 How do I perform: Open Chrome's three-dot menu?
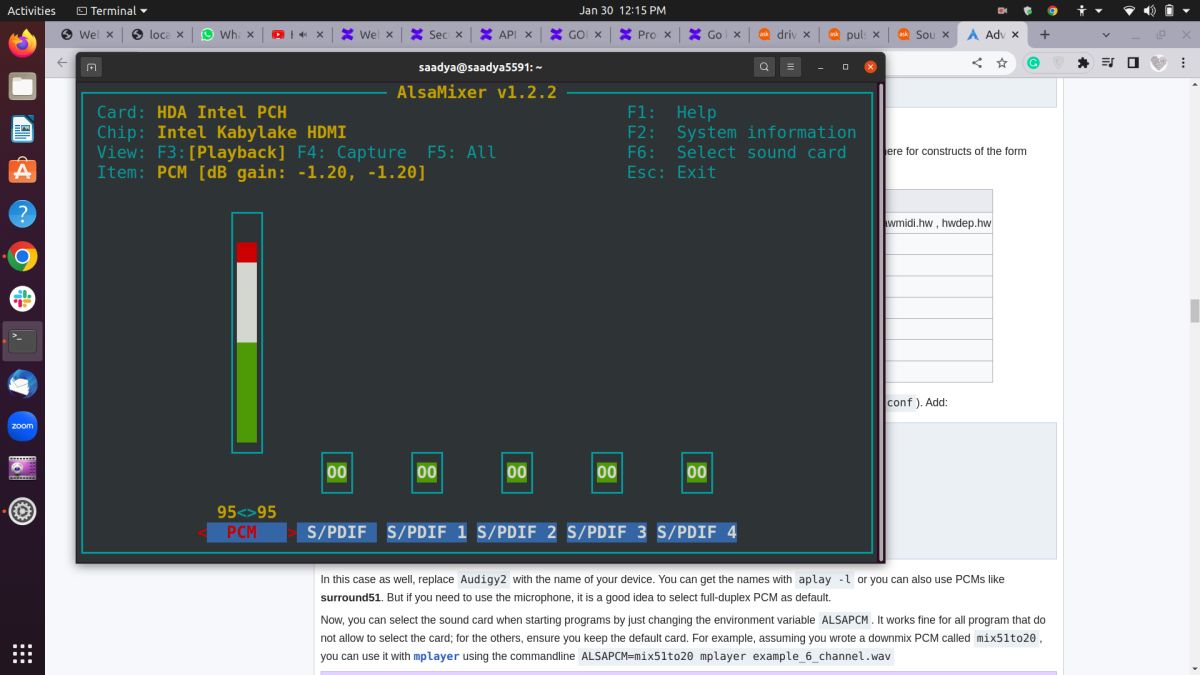pyautogui.click(x=1185, y=62)
